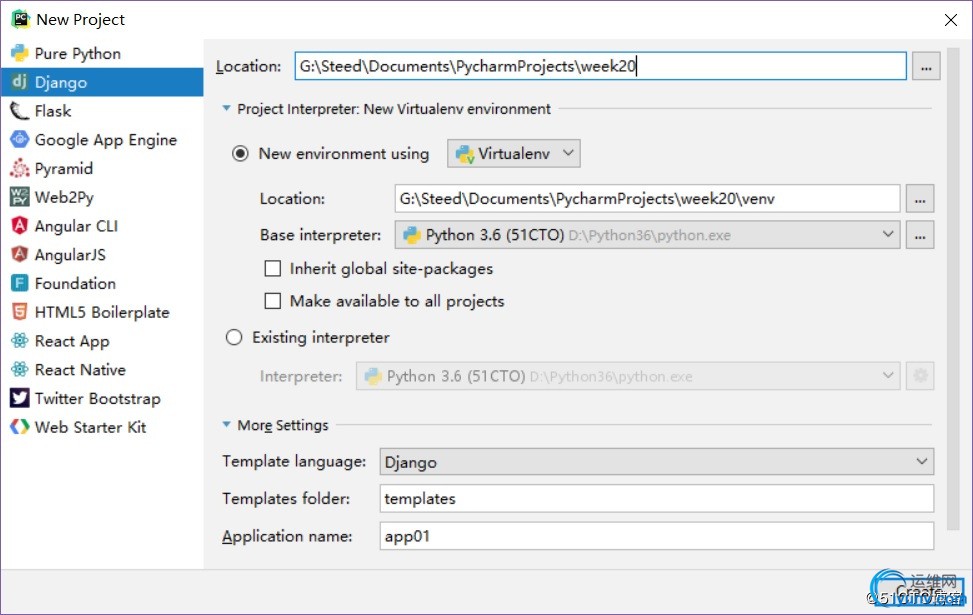Open the existing Interpreter dropdown
This screenshot has width=973, height=615.
pos(628,376)
